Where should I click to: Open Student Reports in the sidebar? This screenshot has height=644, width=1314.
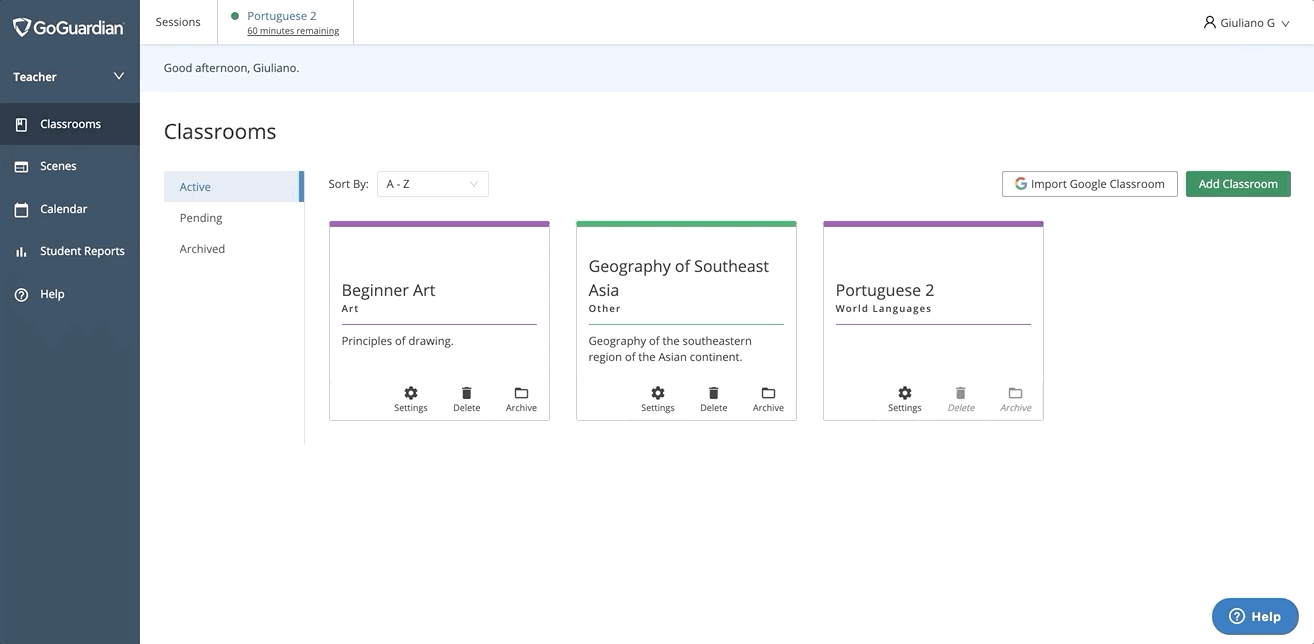(x=82, y=251)
